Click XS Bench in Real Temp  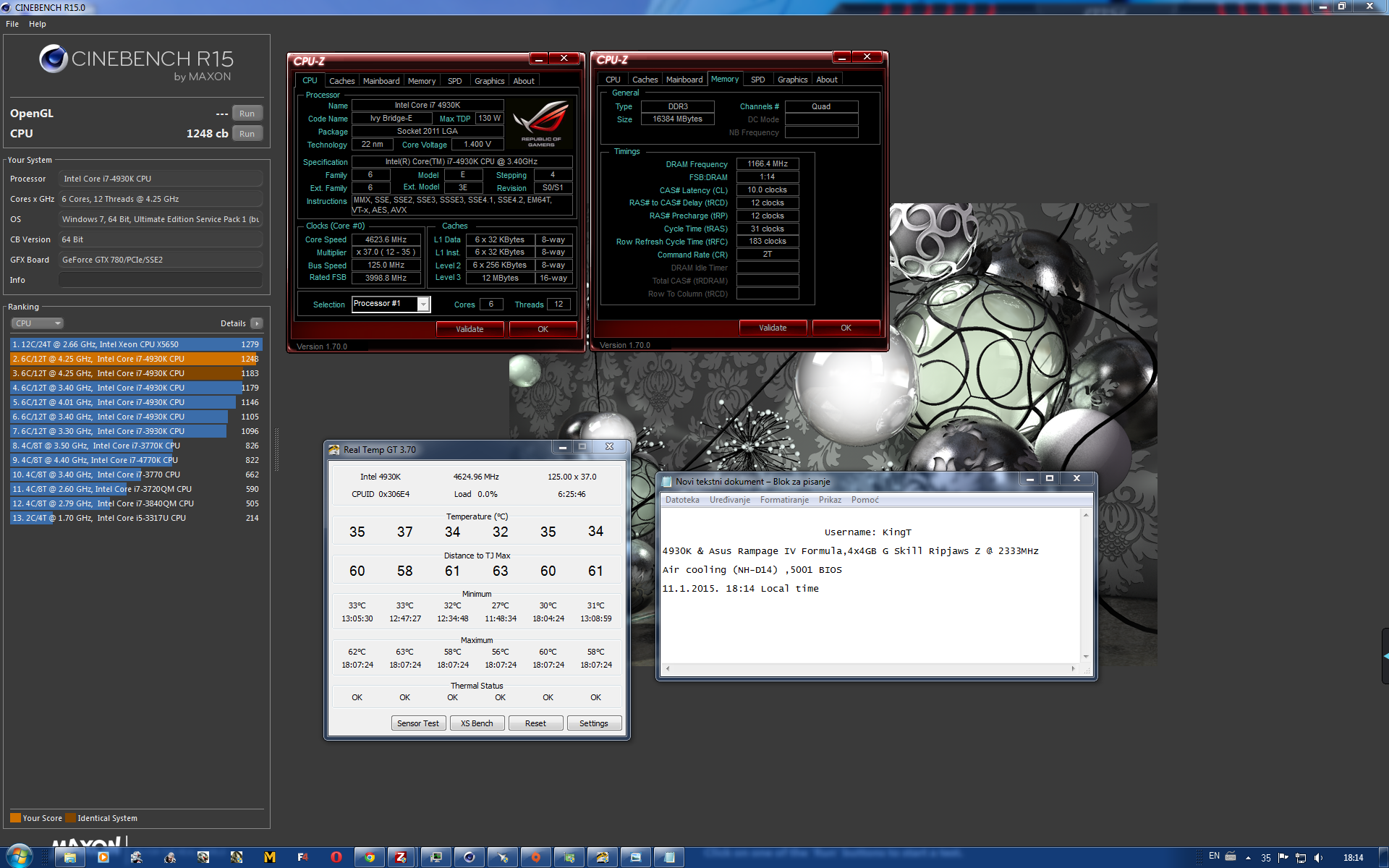coord(477,723)
